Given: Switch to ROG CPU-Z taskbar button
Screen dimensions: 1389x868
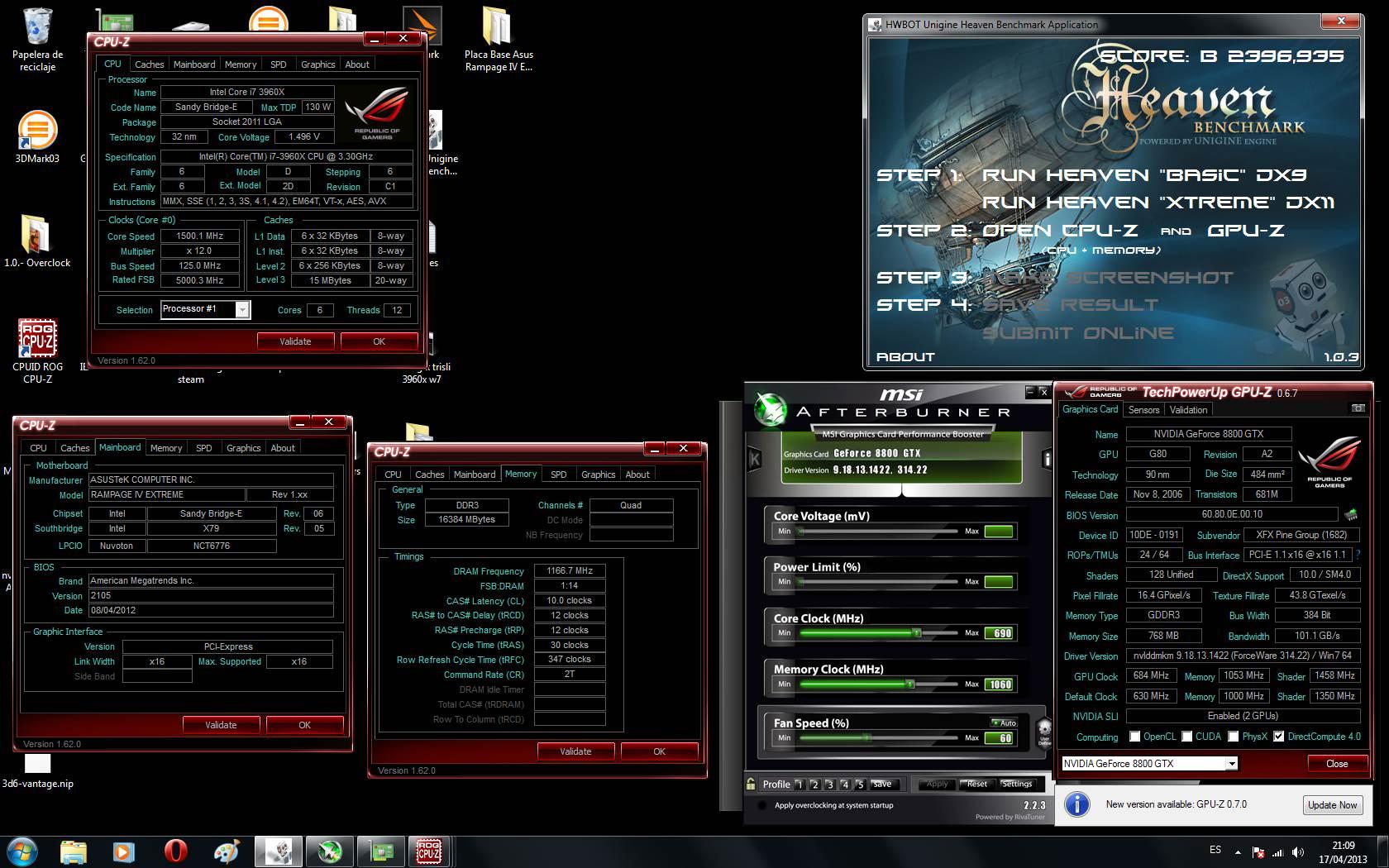Looking at the screenshot, I should [x=428, y=851].
